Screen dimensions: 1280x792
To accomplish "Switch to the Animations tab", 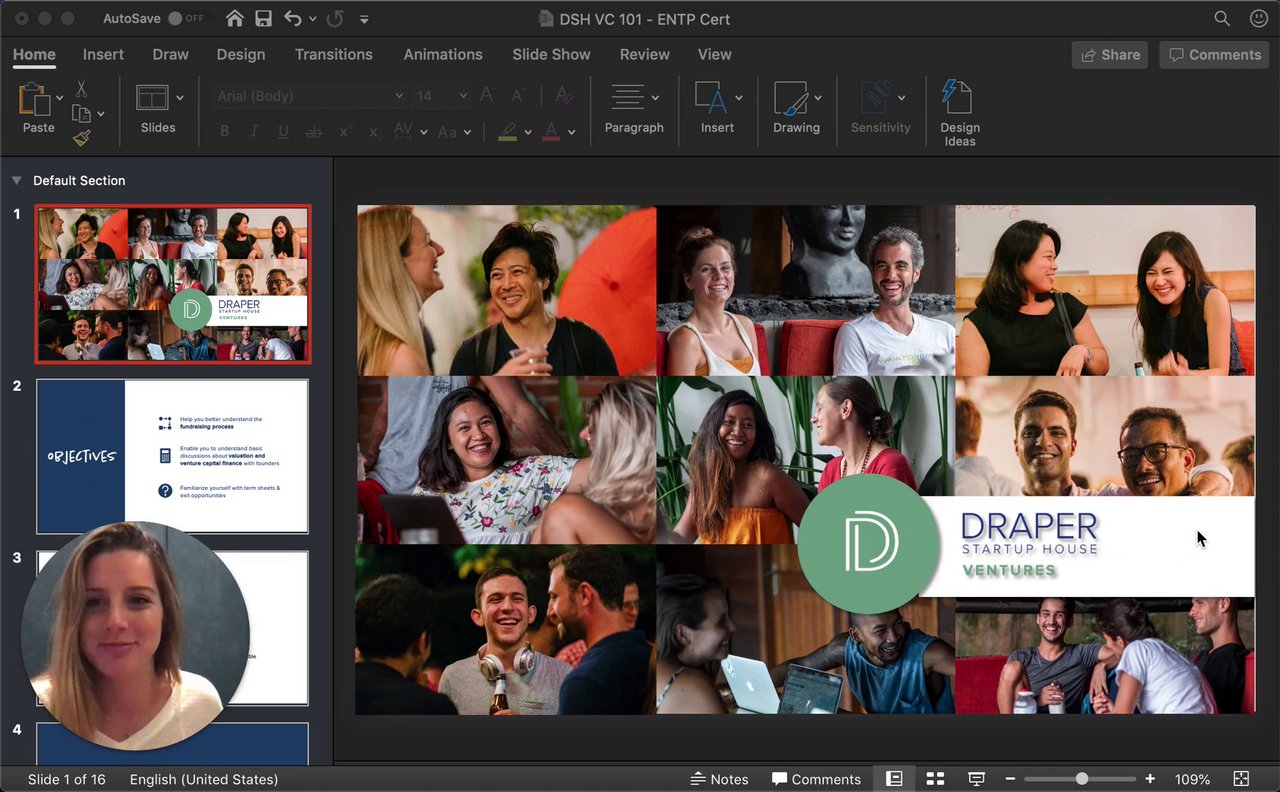I will tap(442, 54).
